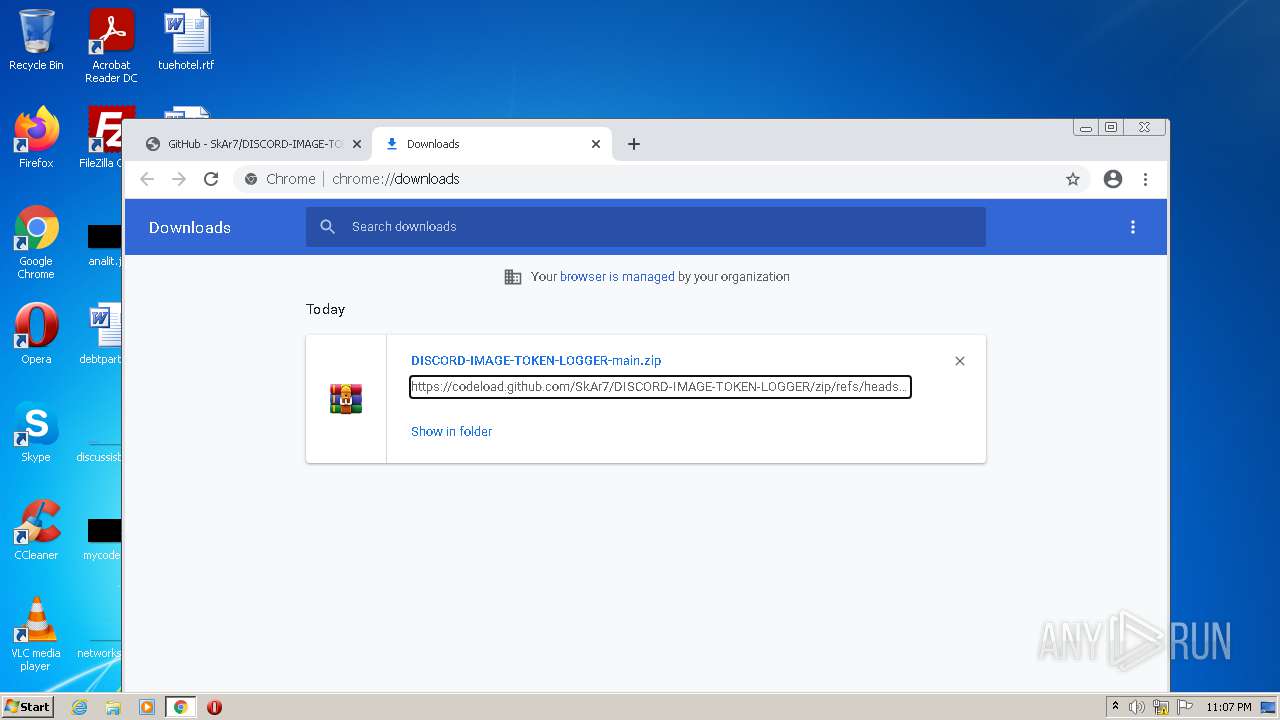Remove DISCORD-IMAGE-TOKEN-LOGGER download from list
The width and height of the screenshot is (1280, 720).
(x=960, y=361)
